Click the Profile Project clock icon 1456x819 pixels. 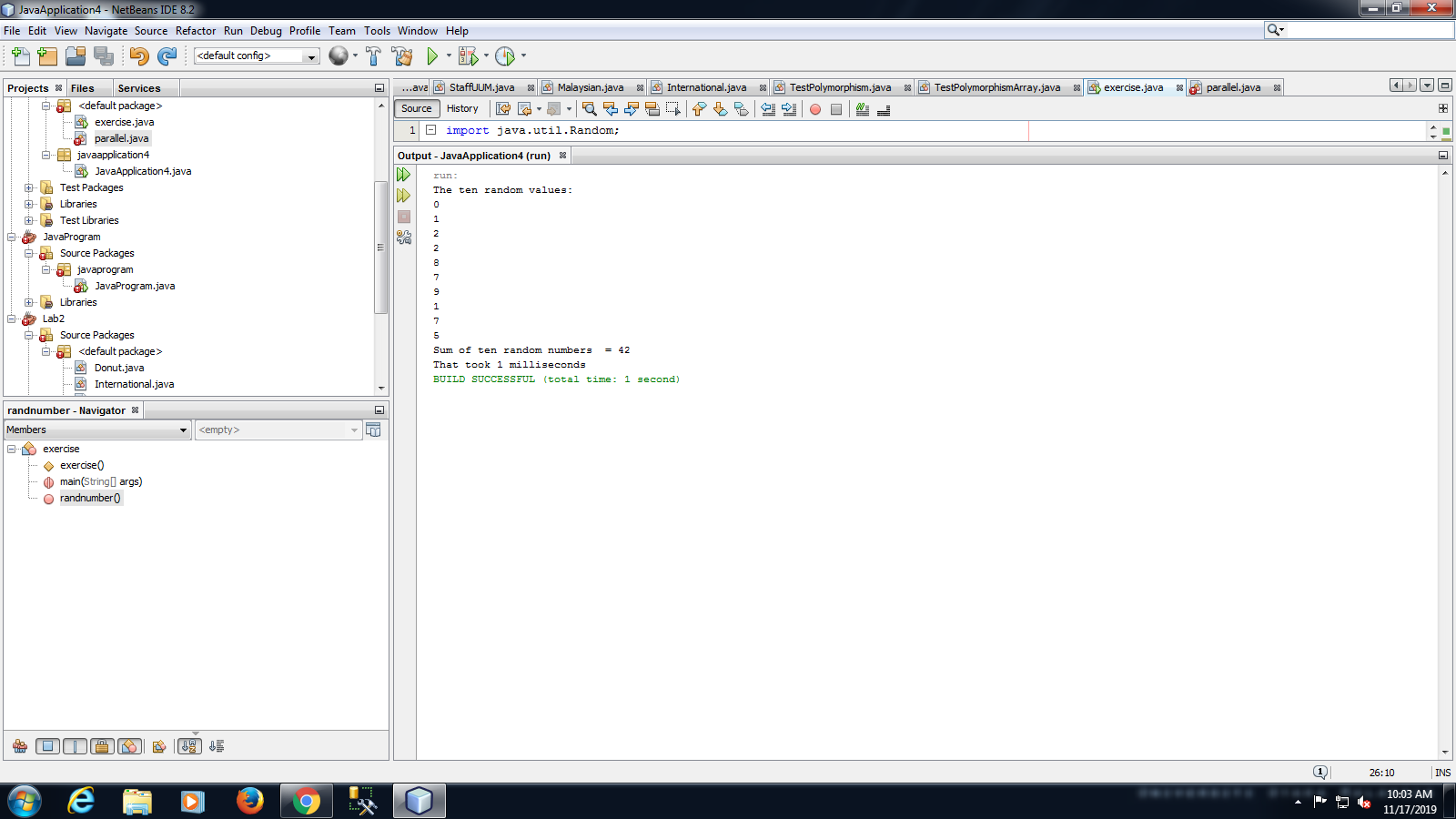tap(505, 56)
